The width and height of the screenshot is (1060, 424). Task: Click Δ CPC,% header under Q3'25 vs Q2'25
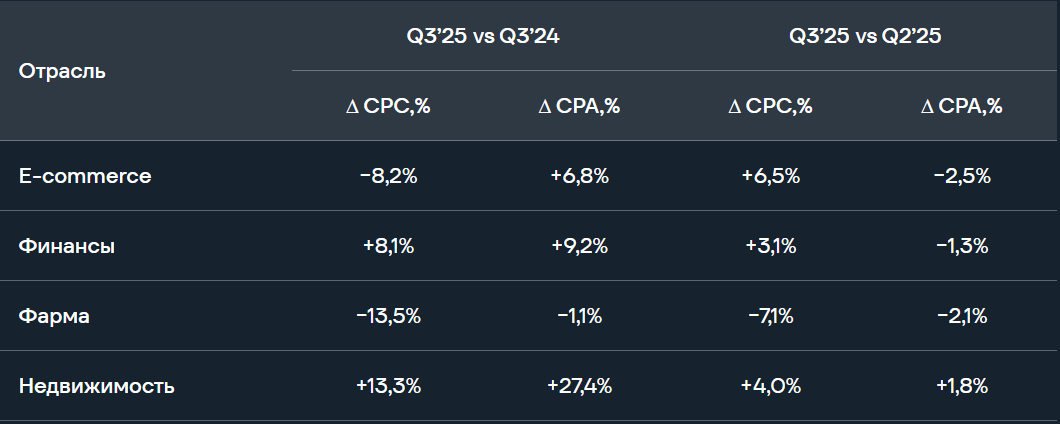coord(770,106)
